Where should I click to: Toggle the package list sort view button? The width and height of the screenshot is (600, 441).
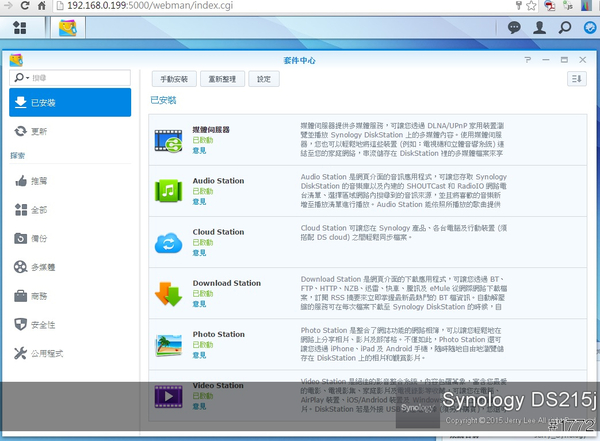coord(576,78)
